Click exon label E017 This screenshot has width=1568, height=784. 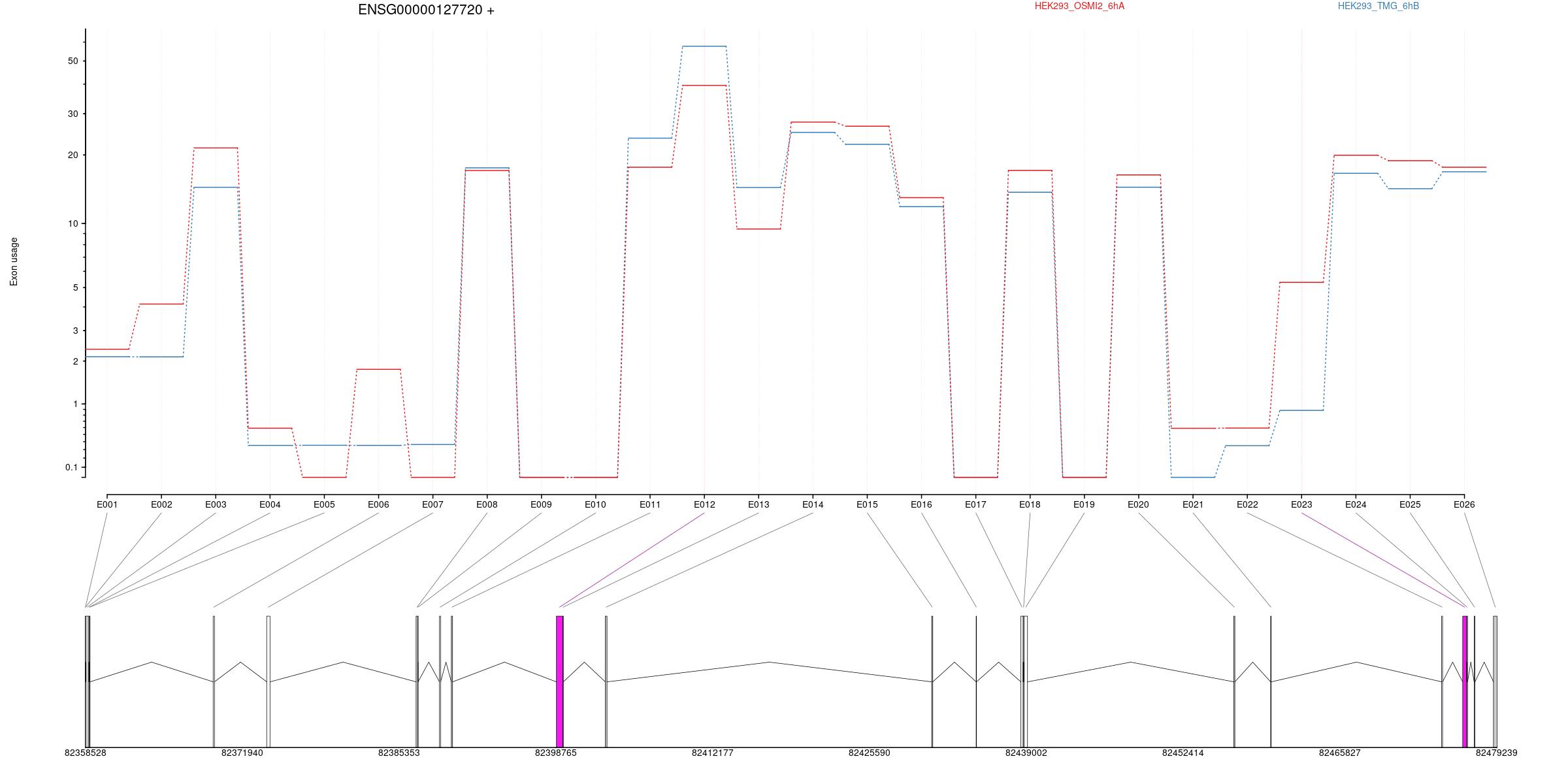tap(975, 504)
